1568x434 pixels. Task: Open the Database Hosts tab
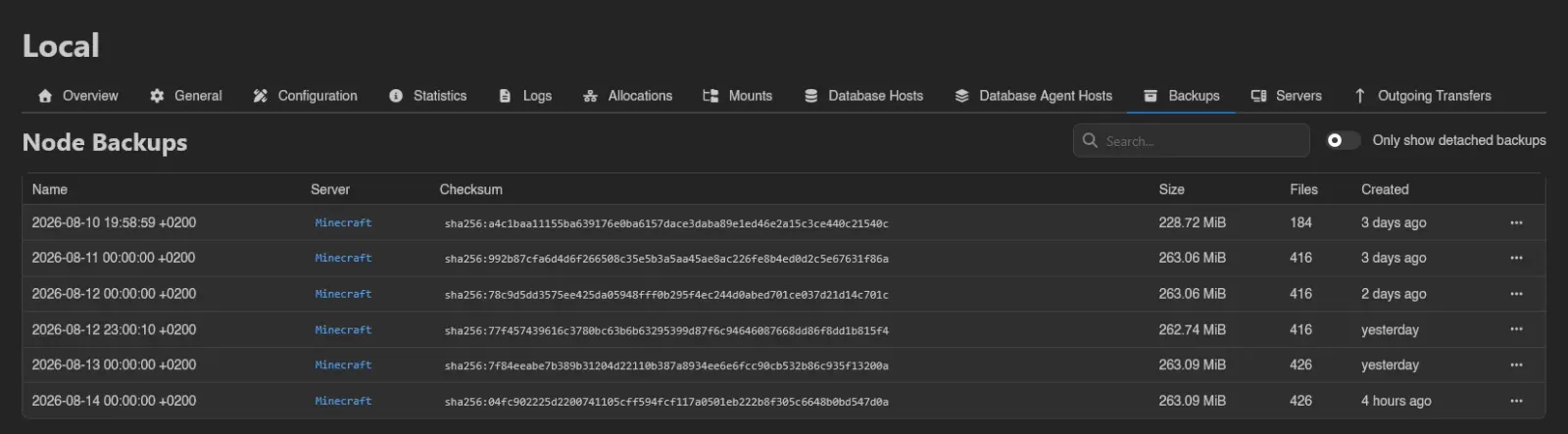click(863, 96)
